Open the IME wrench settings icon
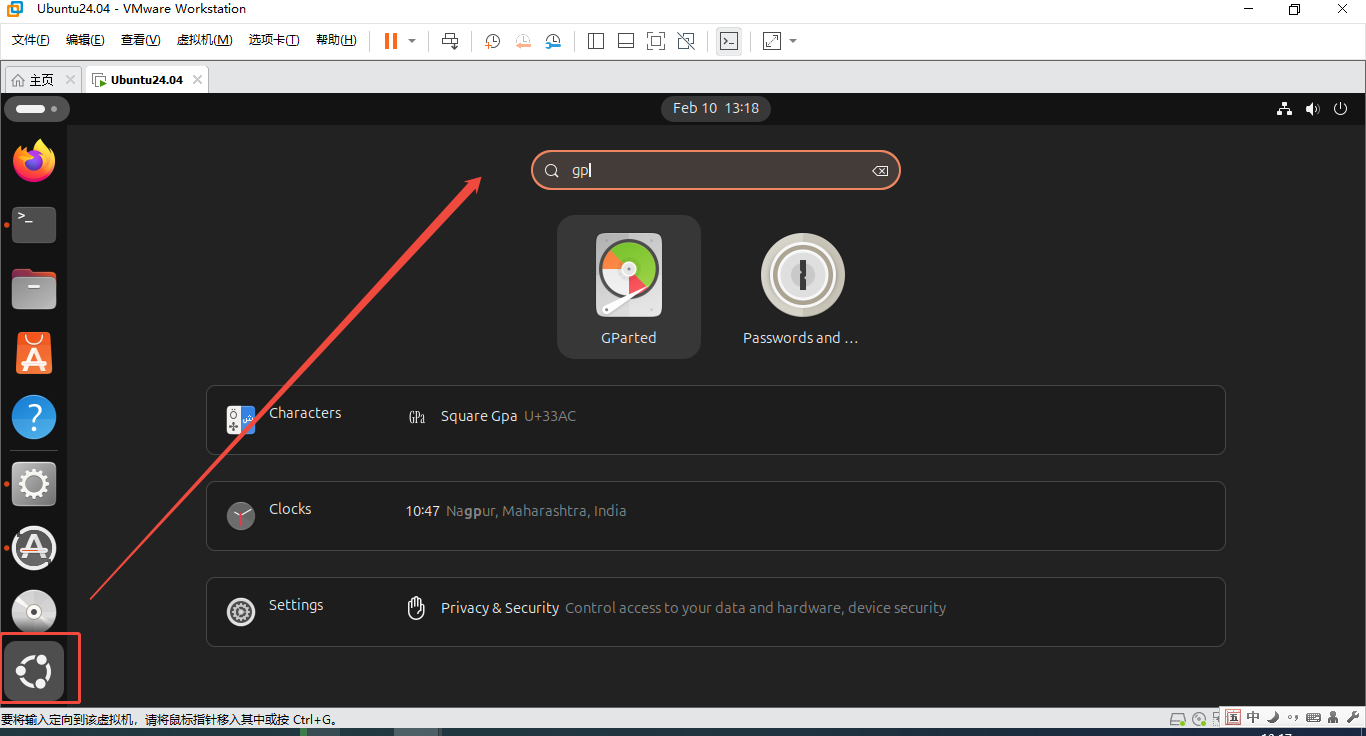 1352,718
